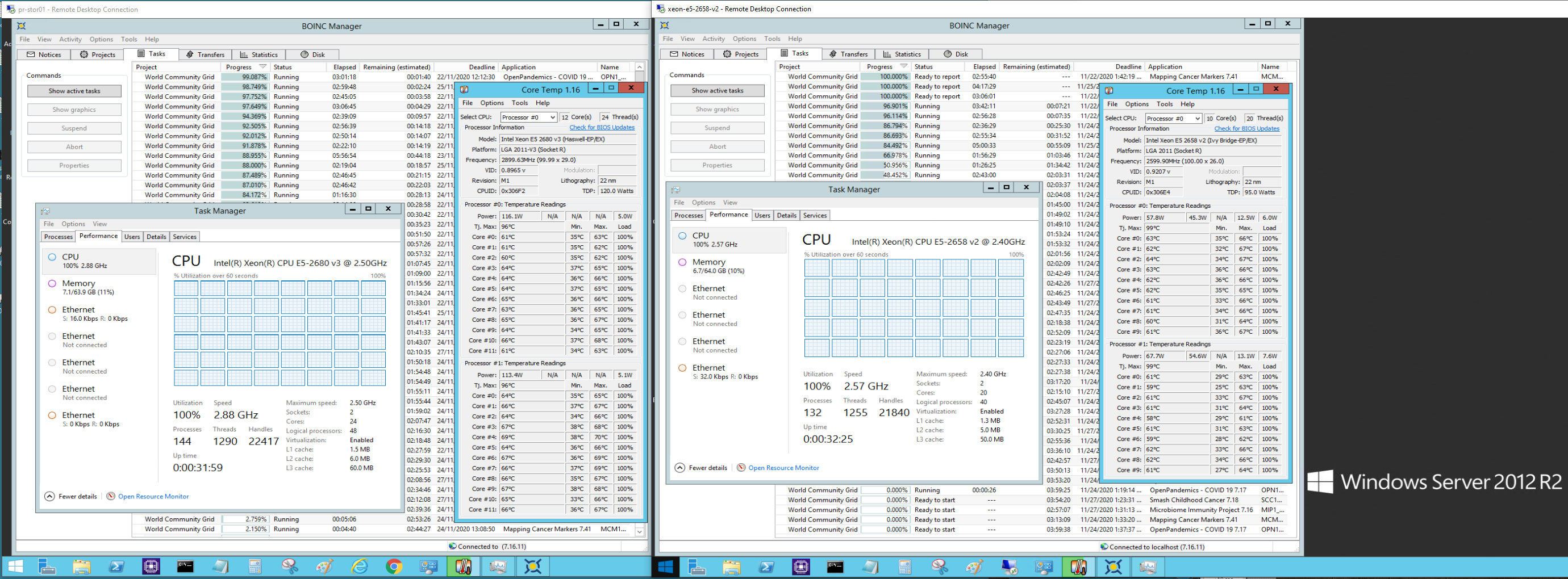Viewport: 1568px width, 579px height.
Task: Open Start menu on xeon-e5-2658-v2 session
Action: tap(666, 567)
